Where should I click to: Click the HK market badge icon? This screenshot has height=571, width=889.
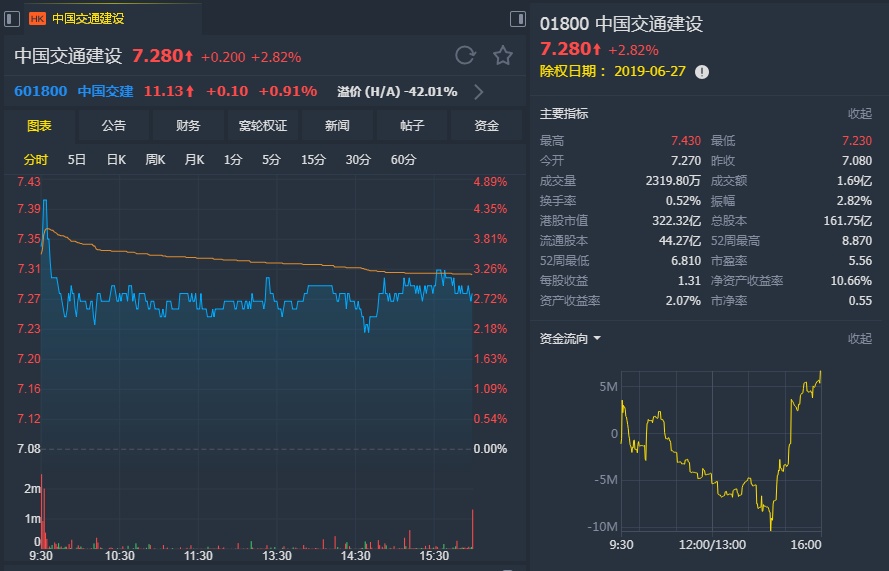[37, 18]
